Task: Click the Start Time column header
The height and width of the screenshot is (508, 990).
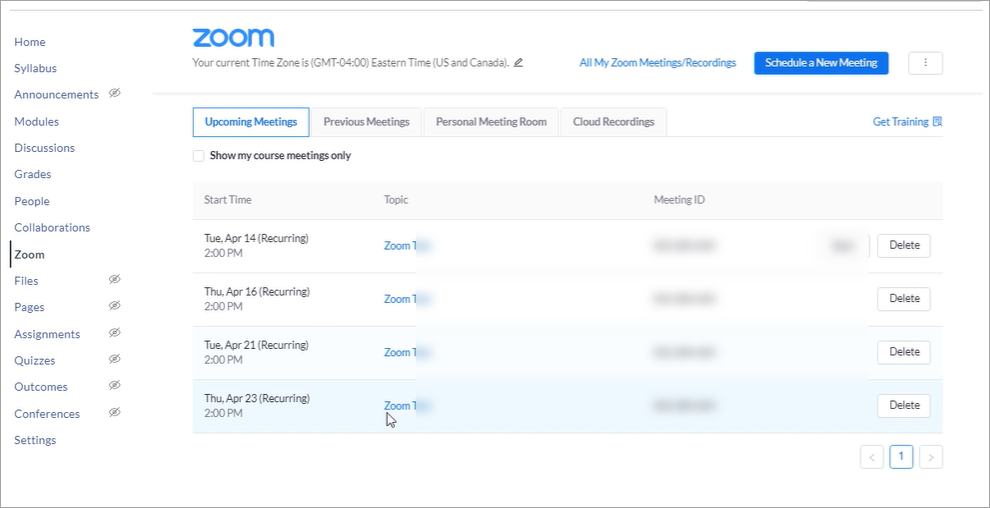Action: tap(227, 200)
